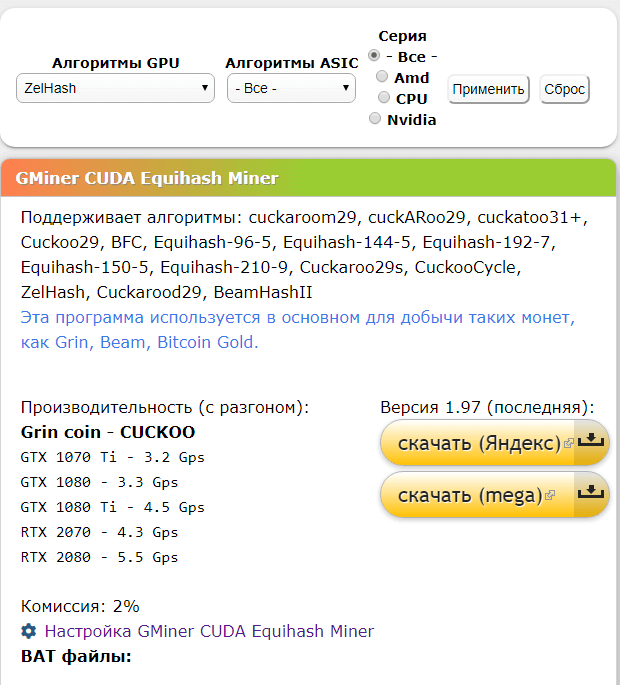620x685 pixels.
Task: Click 'Grin coin - CUCKOO' heading
Action: click(108, 432)
